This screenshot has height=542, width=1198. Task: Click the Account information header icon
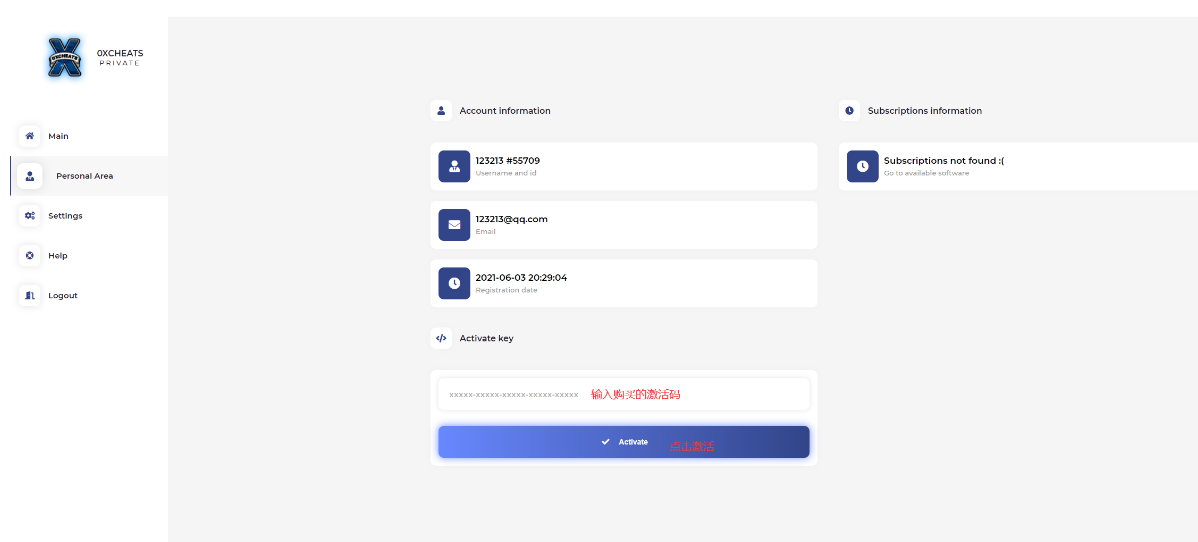(441, 111)
